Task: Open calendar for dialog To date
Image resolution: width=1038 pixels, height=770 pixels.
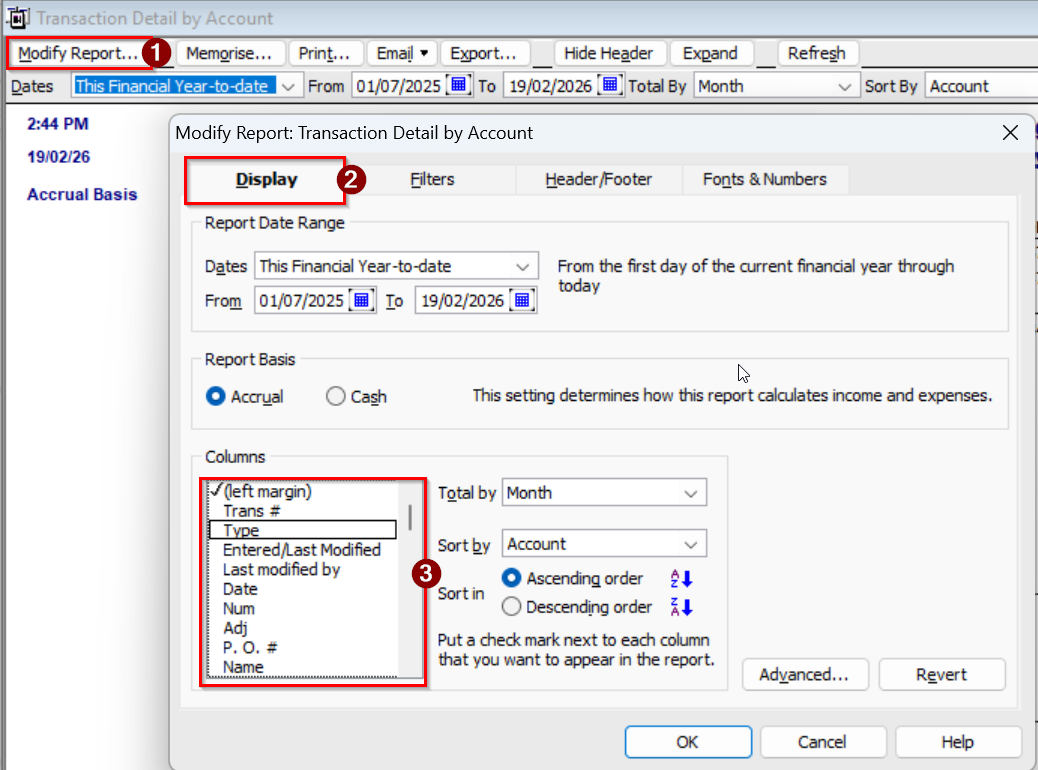Action: click(522, 301)
